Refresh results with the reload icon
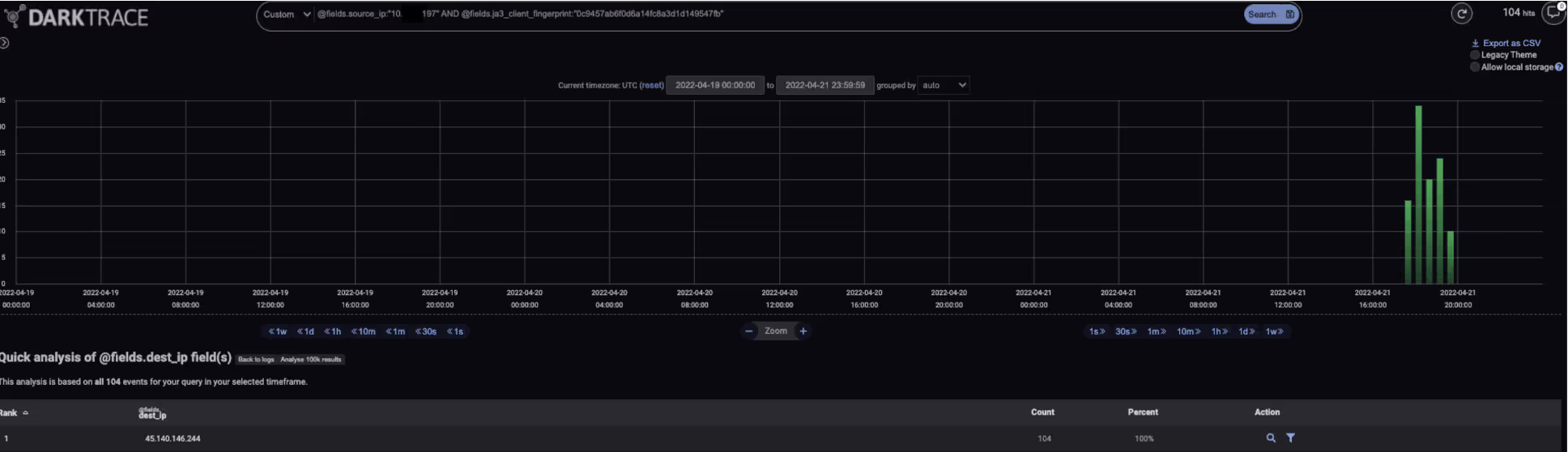Viewport: 1568px width, 452px height. coord(1461,13)
